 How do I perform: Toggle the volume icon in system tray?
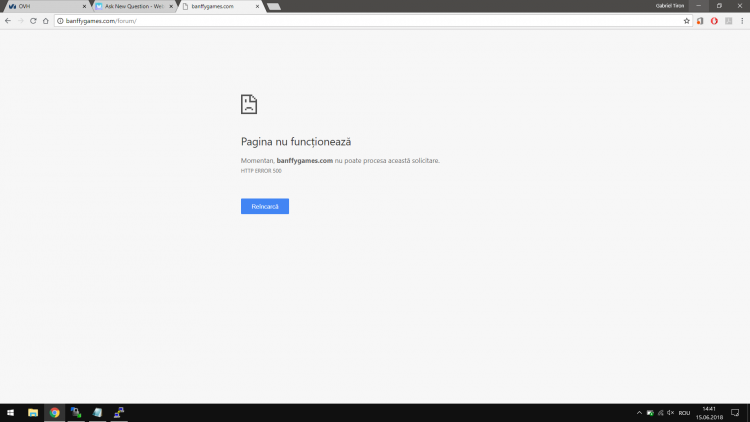(x=670, y=412)
